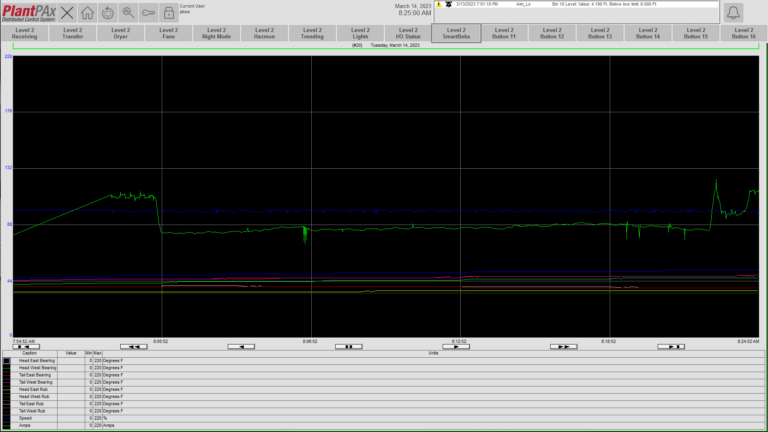Viewport: 768px width, 432px height.
Task: Click the PlantPAx logo
Action: pyautogui.click(x=28, y=12)
